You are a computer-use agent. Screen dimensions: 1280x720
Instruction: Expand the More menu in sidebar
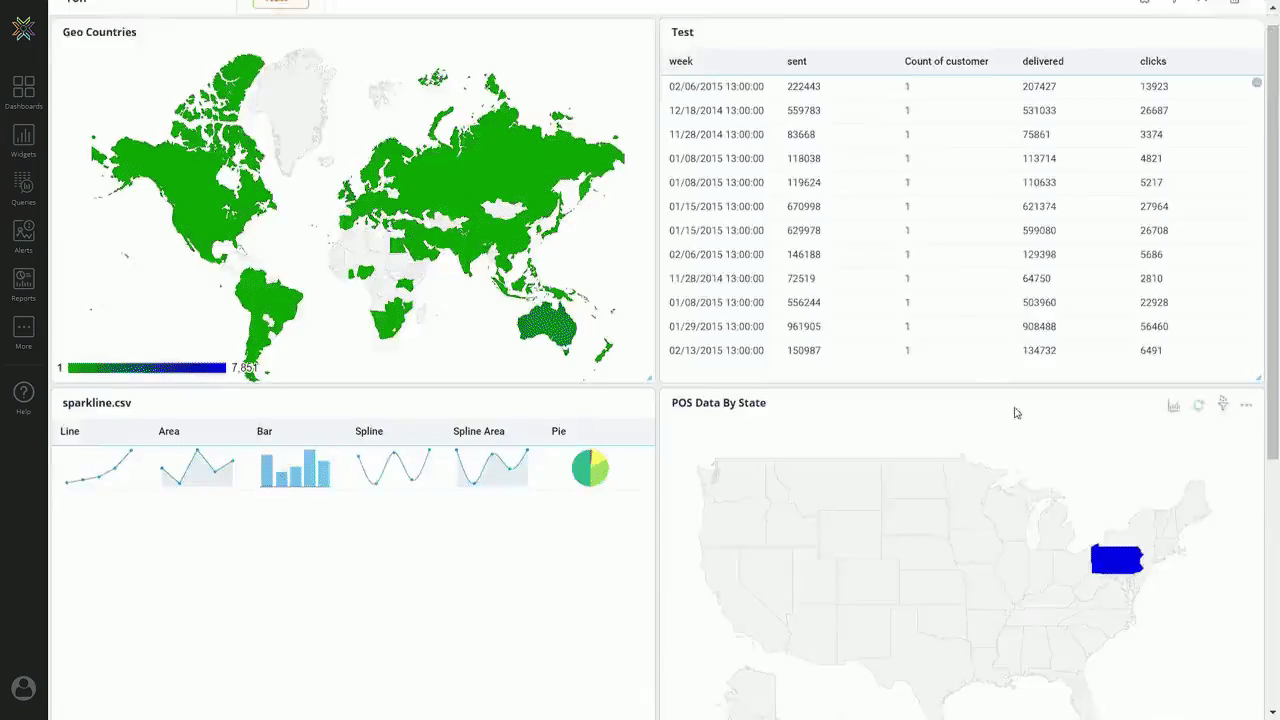click(23, 331)
